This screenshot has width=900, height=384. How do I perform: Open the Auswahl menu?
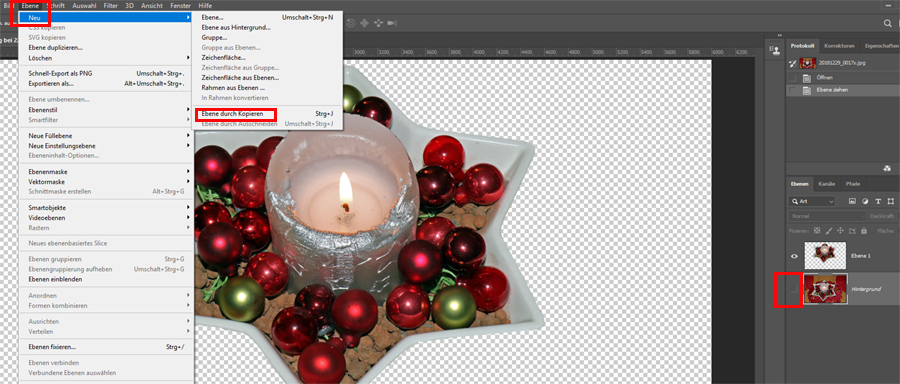[x=84, y=5]
